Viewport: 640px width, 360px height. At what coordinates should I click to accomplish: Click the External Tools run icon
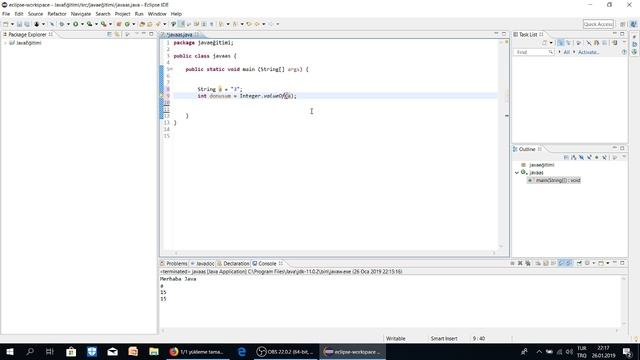tap(104, 24)
